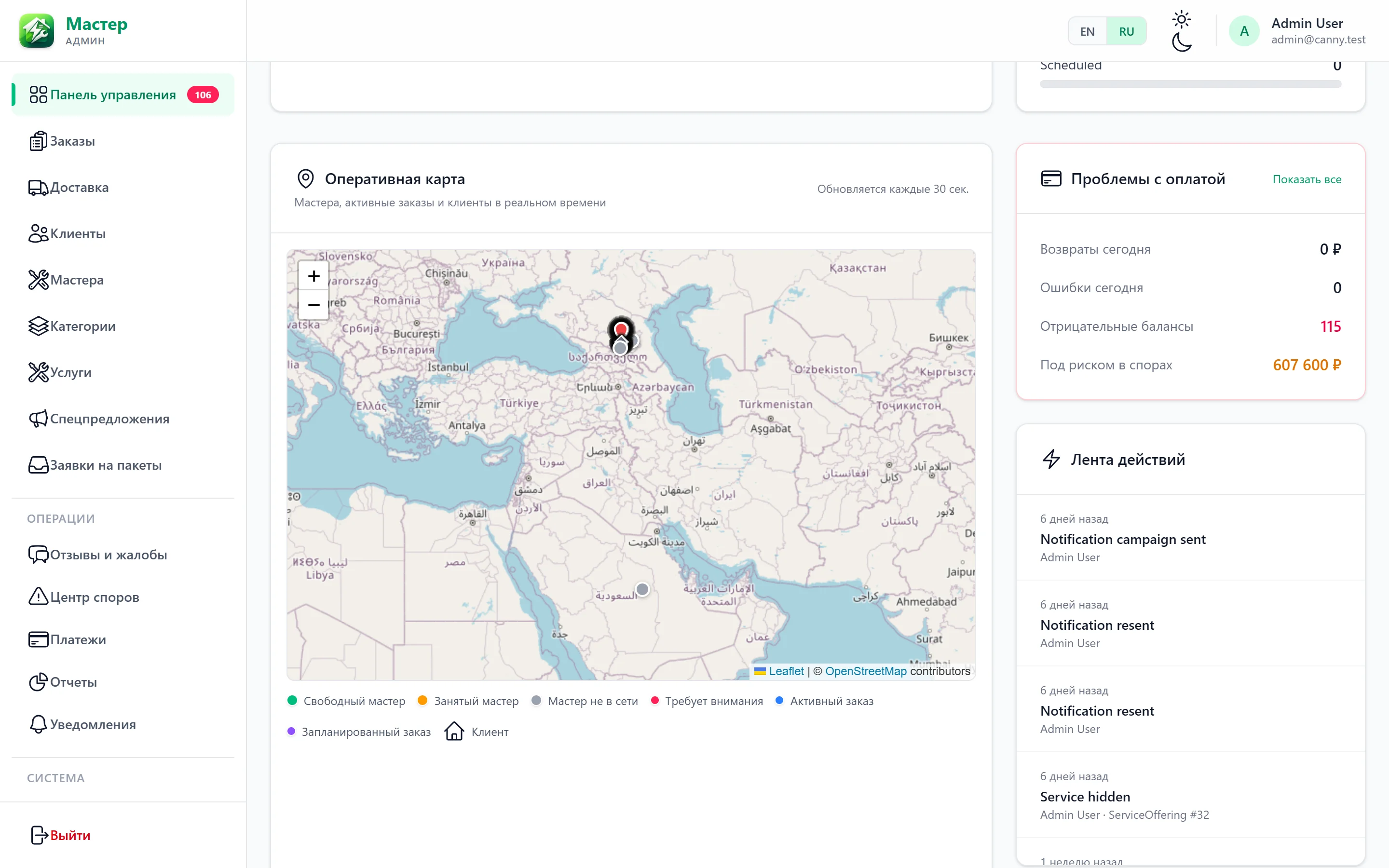Open Отчеты via the pie chart icon
The image size is (1389, 868).
(x=38, y=682)
